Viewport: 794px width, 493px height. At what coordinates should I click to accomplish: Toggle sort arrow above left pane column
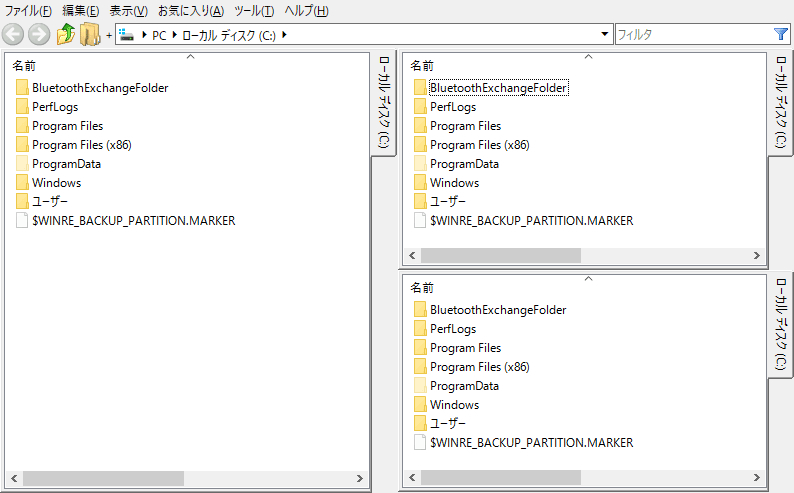[190, 57]
